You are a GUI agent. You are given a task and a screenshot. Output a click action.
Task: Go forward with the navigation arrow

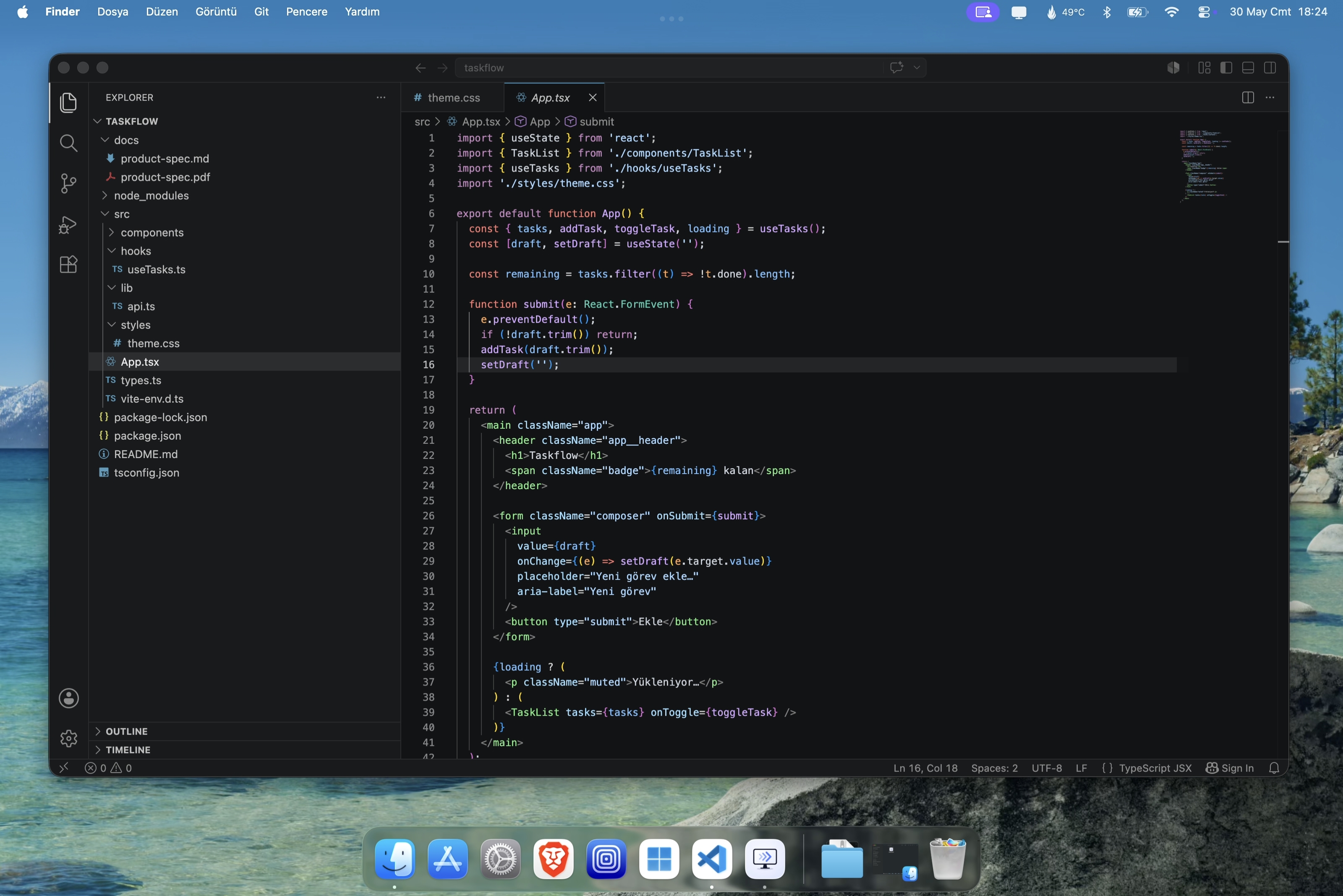click(x=442, y=68)
